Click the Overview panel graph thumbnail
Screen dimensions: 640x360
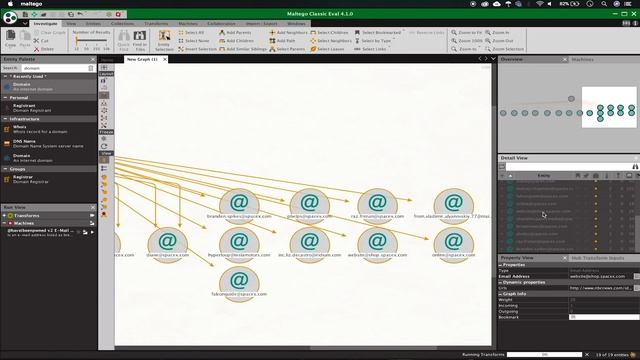click(568, 108)
